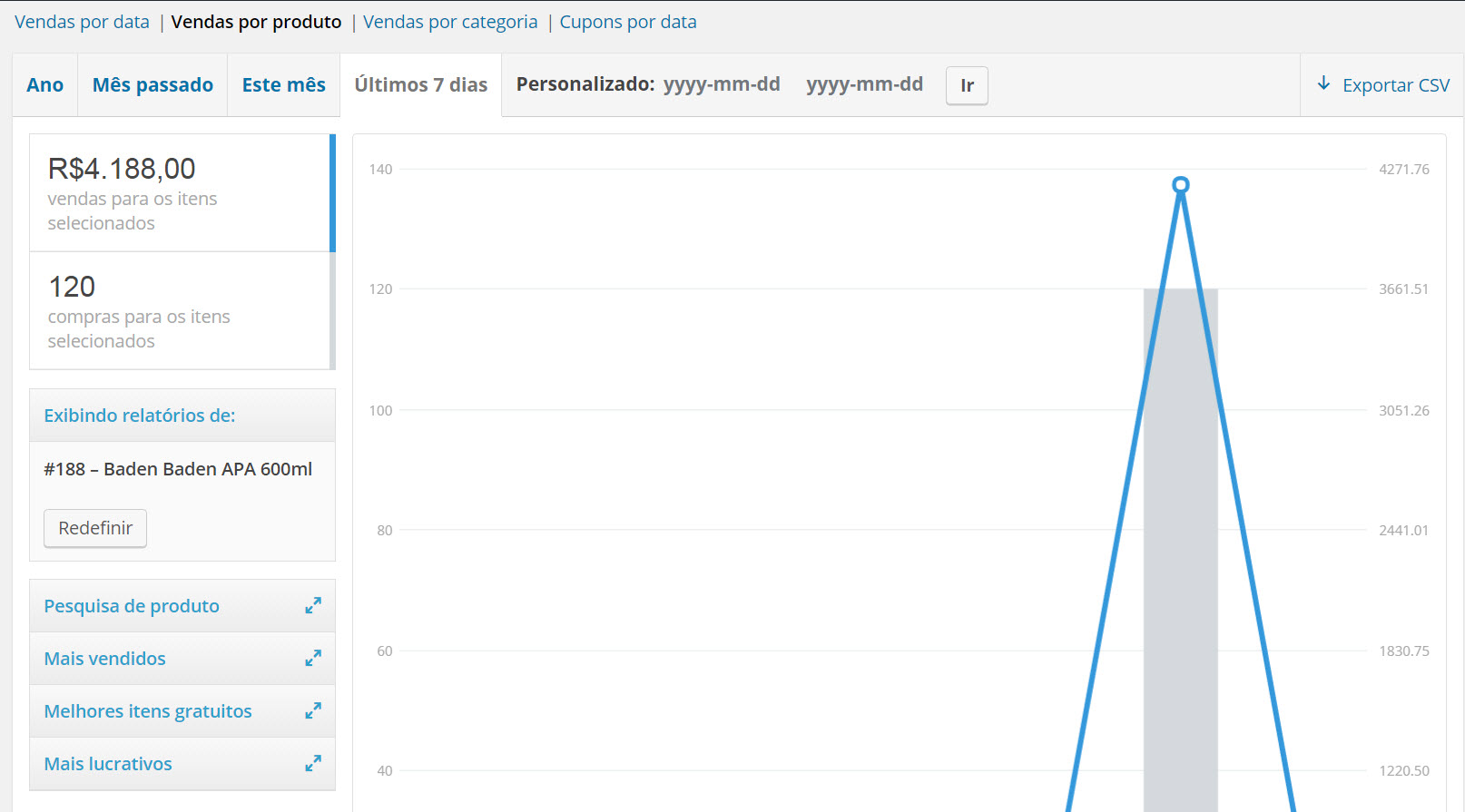1465x812 pixels.
Task: Click the 100 left axis label
Action: click(x=381, y=410)
